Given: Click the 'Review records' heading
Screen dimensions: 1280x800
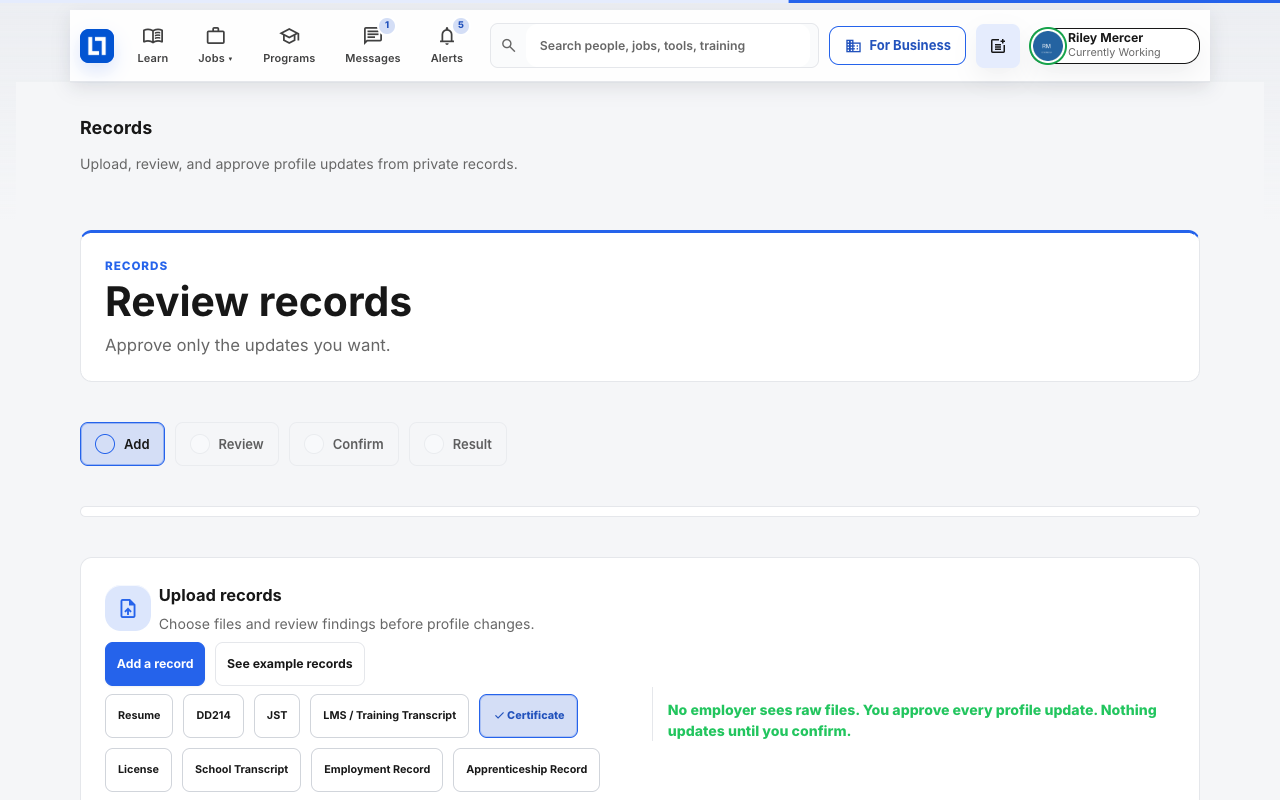Looking at the screenshot, I should (x=258, y=302).
